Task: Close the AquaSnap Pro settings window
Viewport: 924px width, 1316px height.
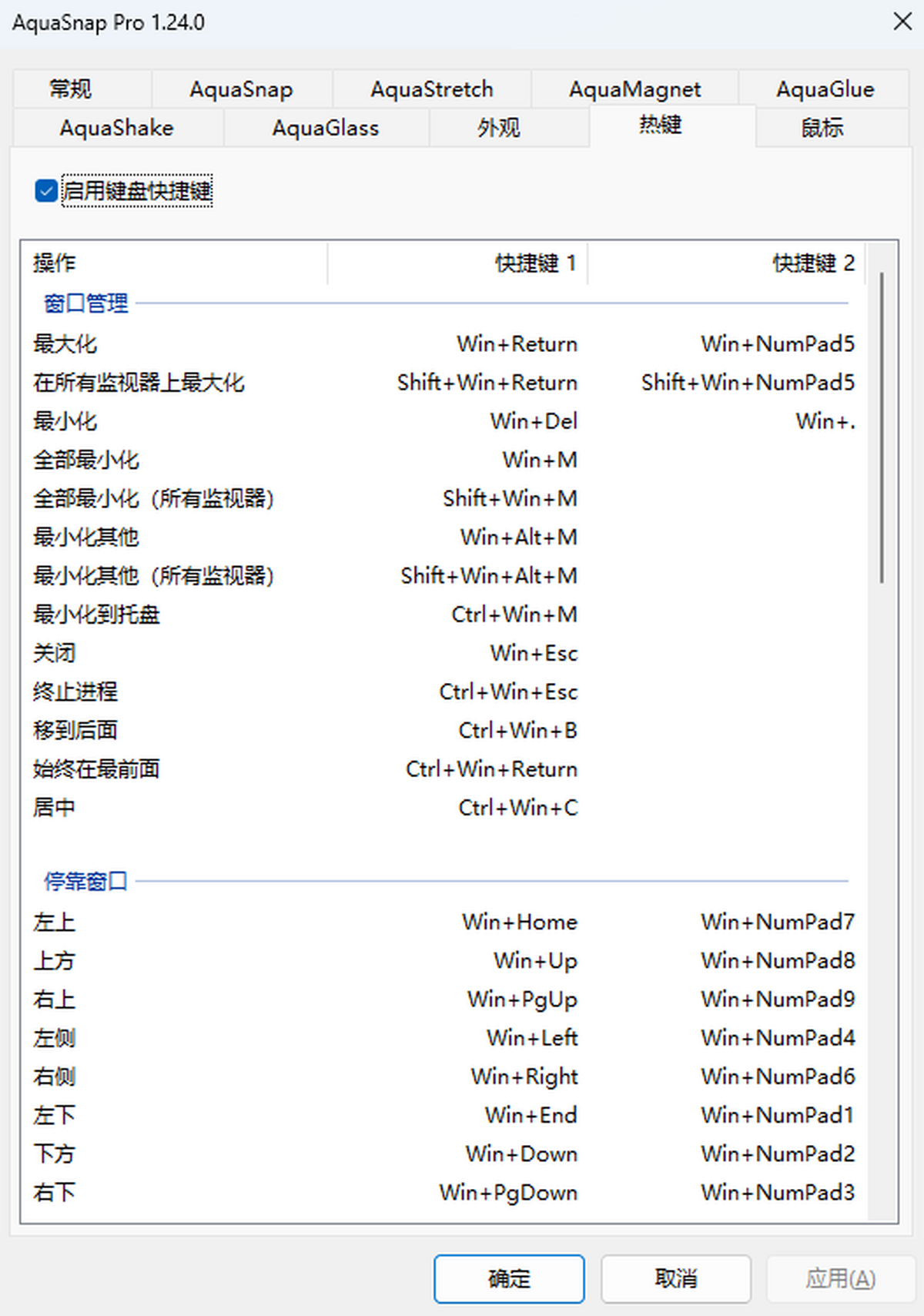Action: (902, 22)
